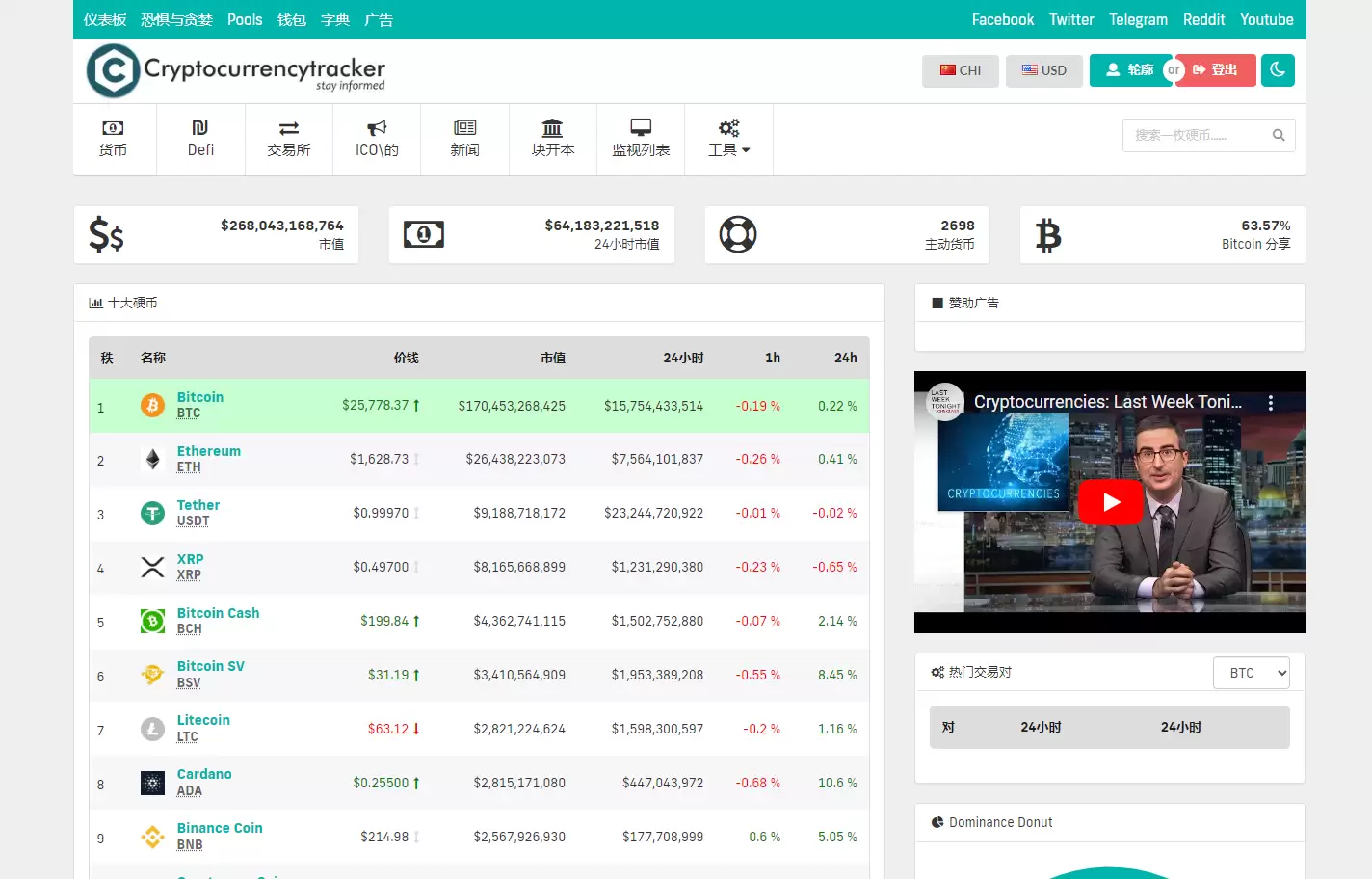Click the Cardano coin icon
Image resolution: width=1372 pixels, height=879 pixels.
(152, 783)
